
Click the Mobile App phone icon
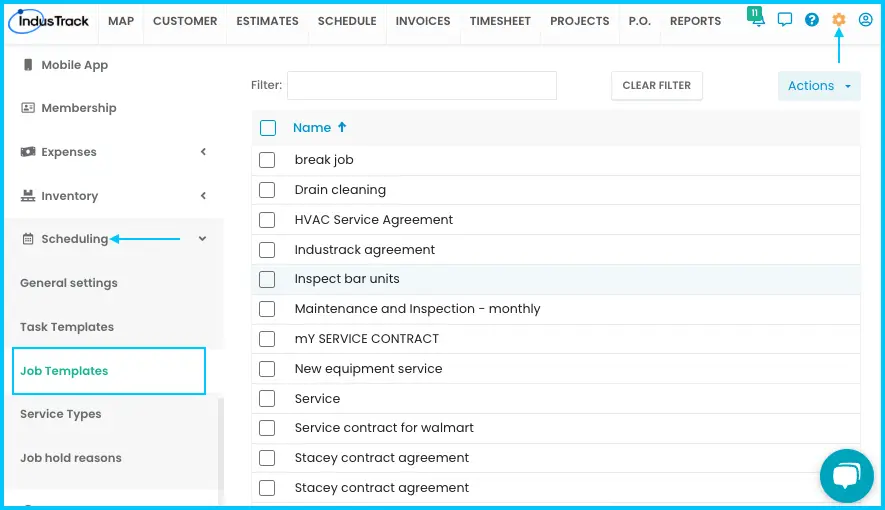pyautogui.click(x=28, y=65)
